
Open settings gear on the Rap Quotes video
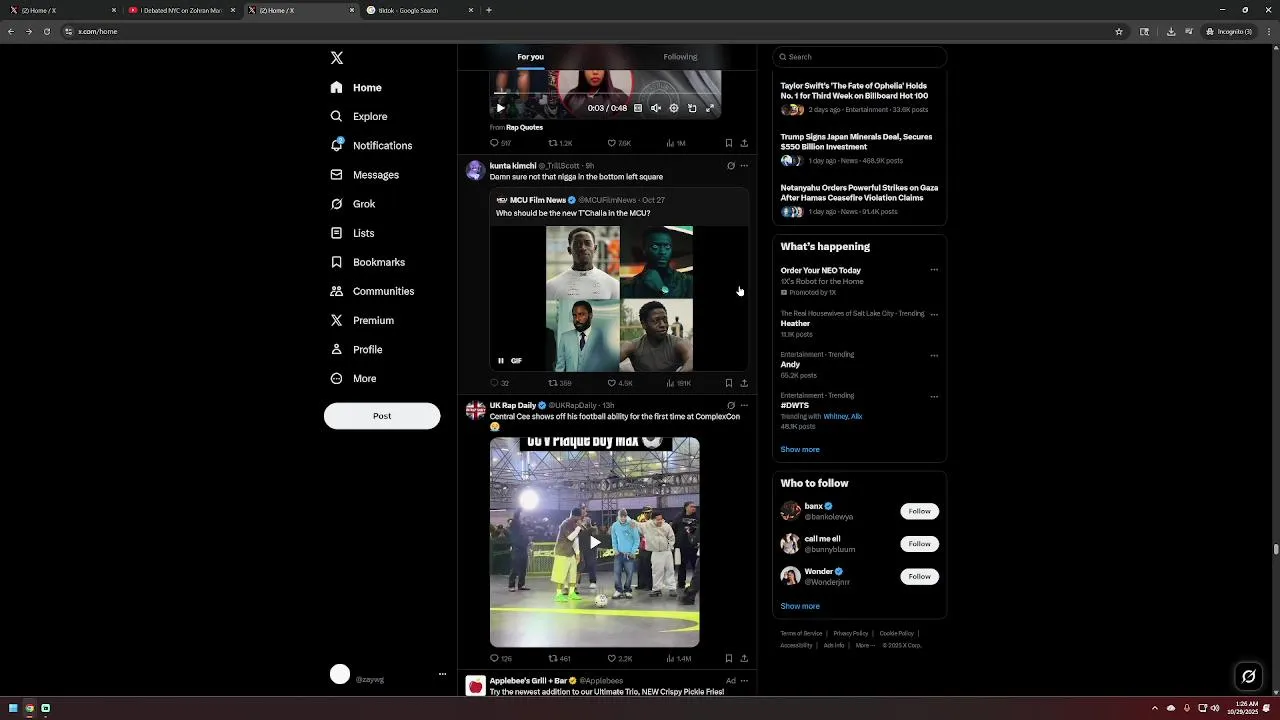pos(674,108)
